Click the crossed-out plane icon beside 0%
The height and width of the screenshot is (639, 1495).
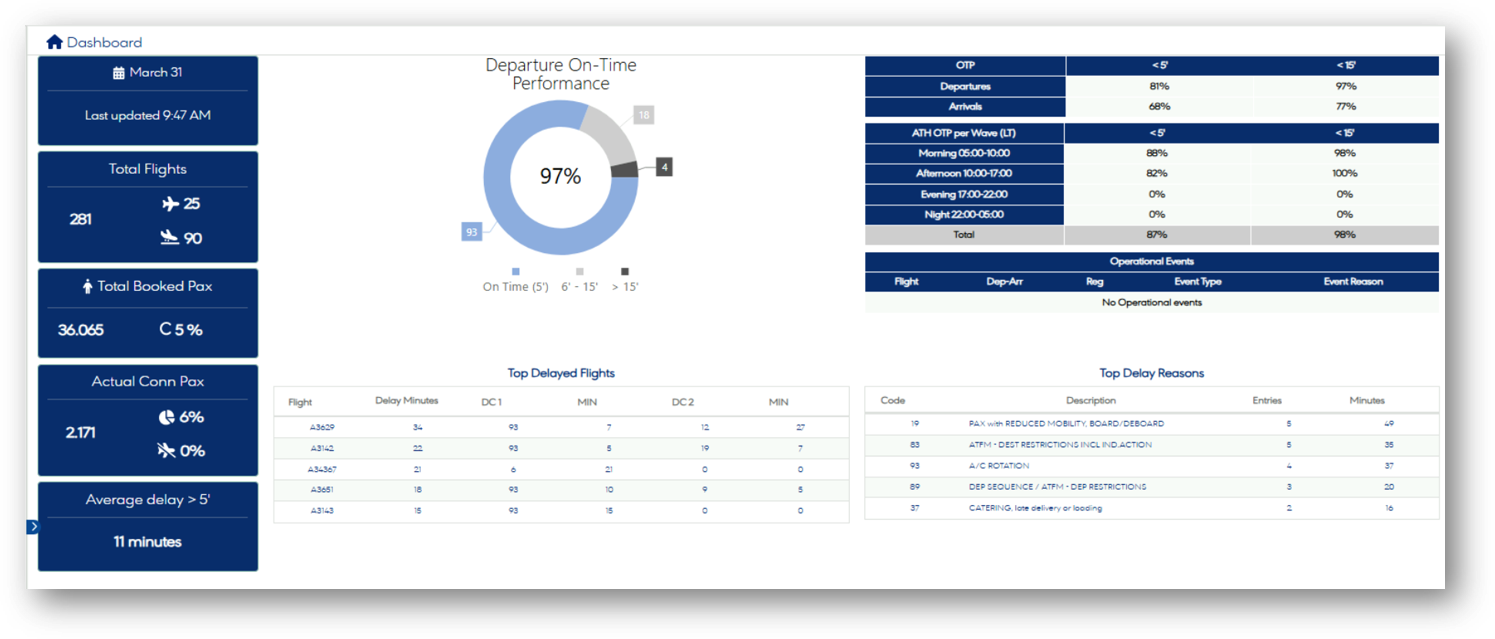pos(166,451)
